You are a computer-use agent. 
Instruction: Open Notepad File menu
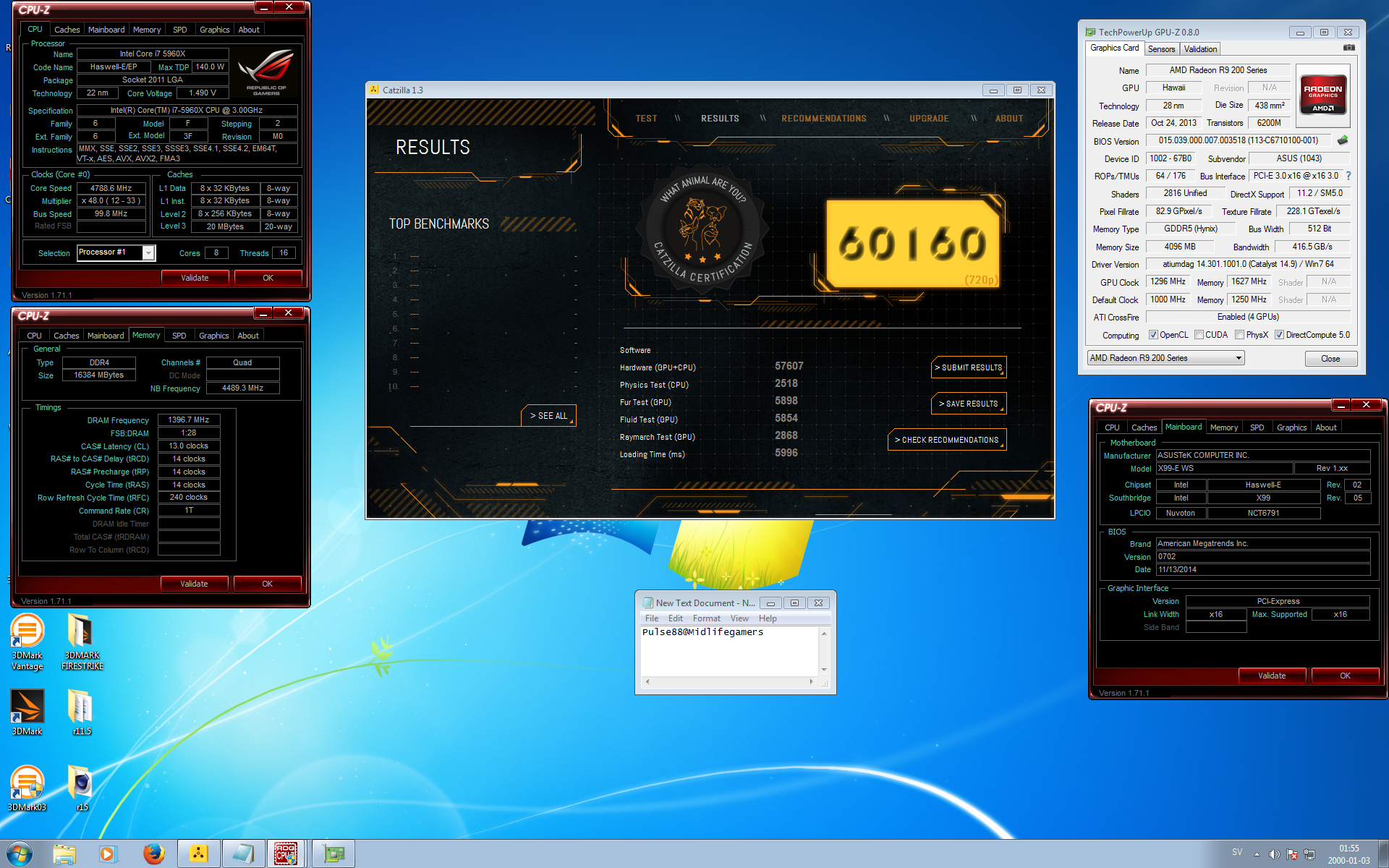[651, 618]
